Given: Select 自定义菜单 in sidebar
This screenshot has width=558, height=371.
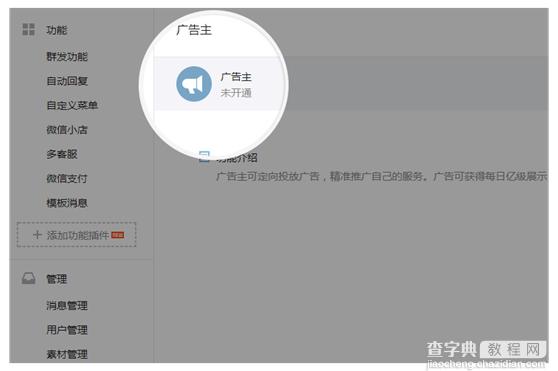Looking at the screenshot, I should pos(72,105).
